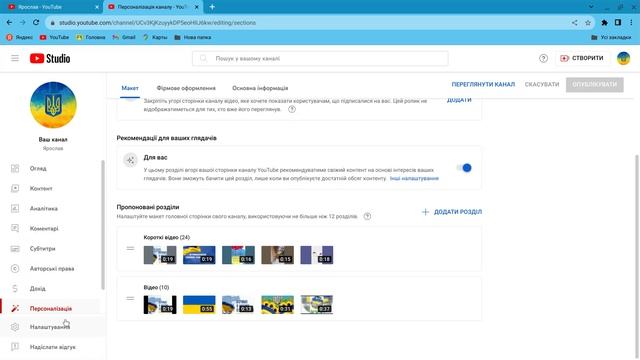640x360 pixels.
Task: Click ДОДАТИ РОЗДІЛ button
Action: click(x=451, y=212)
